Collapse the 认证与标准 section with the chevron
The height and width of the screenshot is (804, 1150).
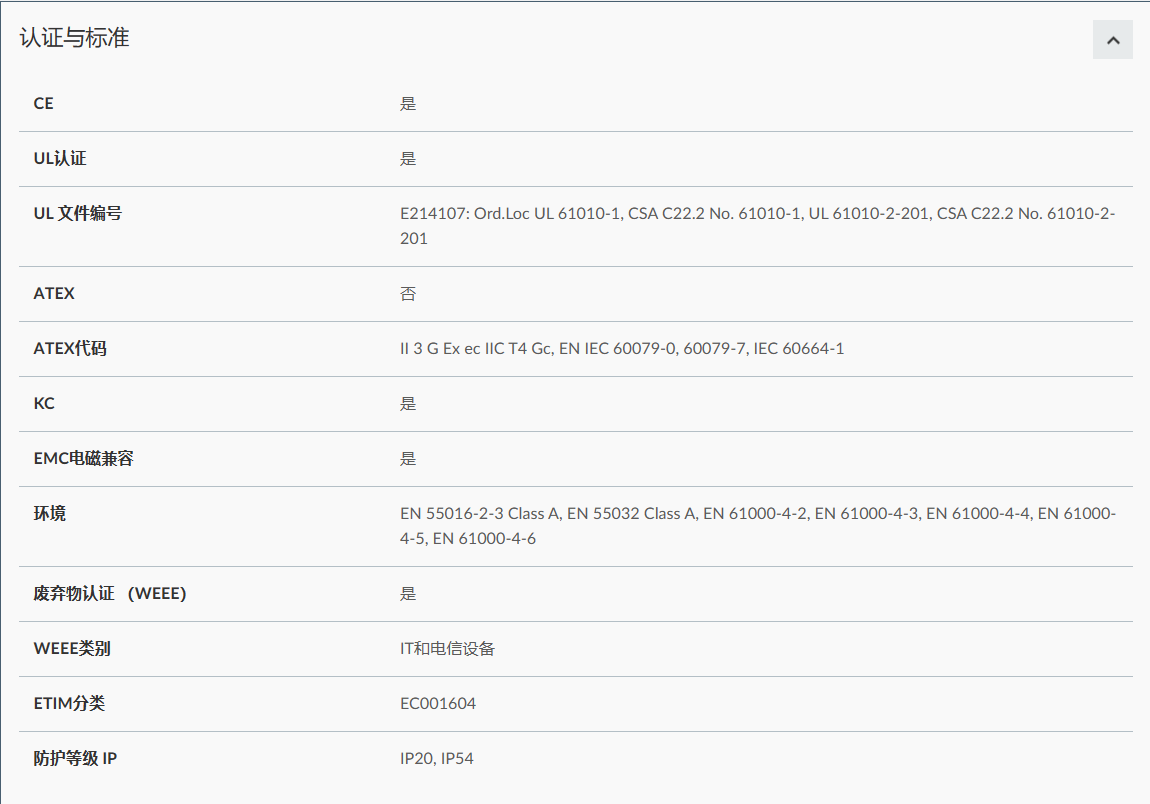coord(1112,40)
